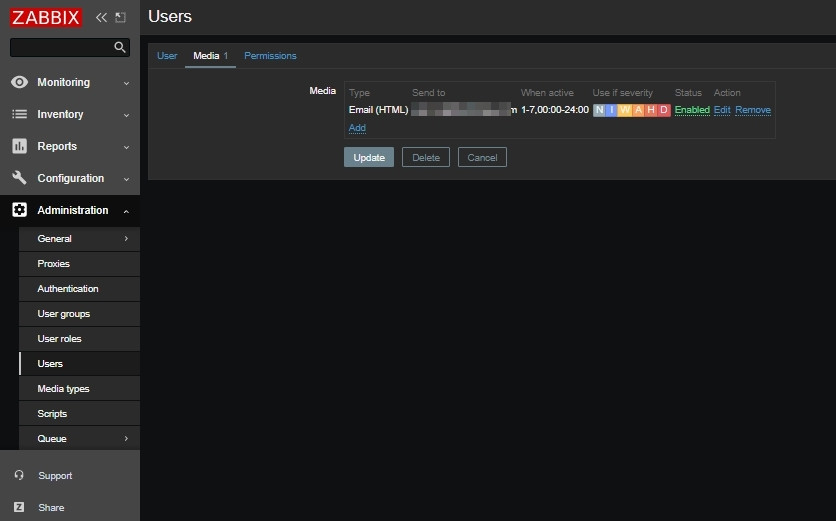Open Authentication settings
The image size is (836, 521).
coord(79,288)
